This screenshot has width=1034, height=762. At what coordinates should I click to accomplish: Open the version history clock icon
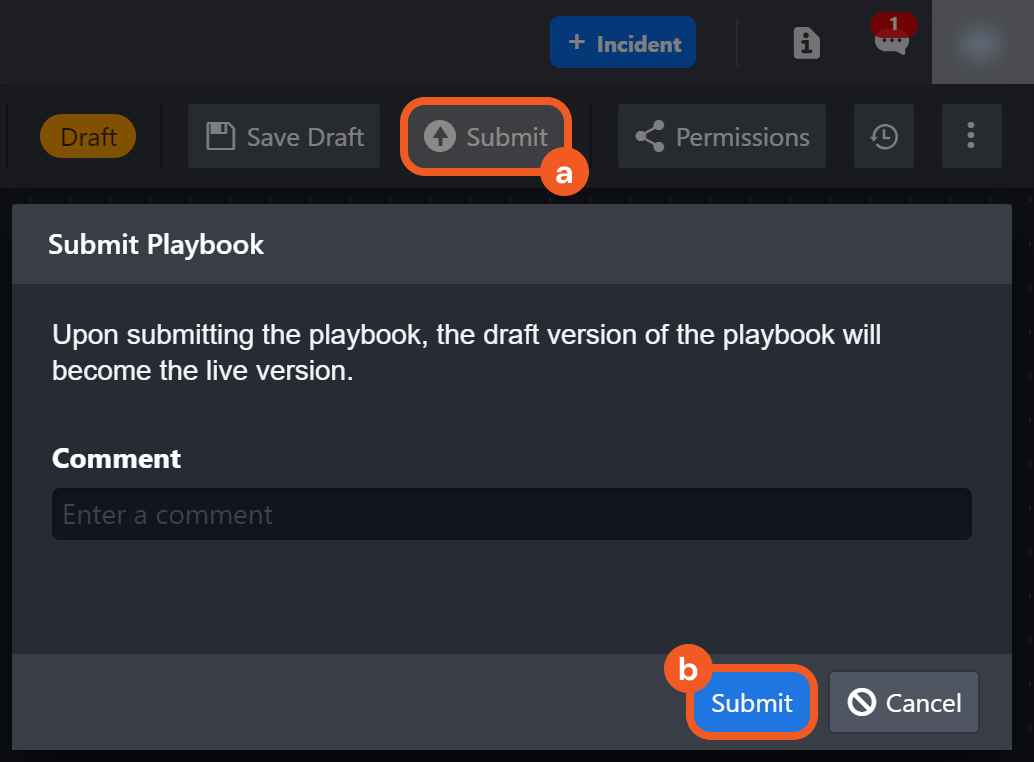pyautogui.click(x=884, y=137)
